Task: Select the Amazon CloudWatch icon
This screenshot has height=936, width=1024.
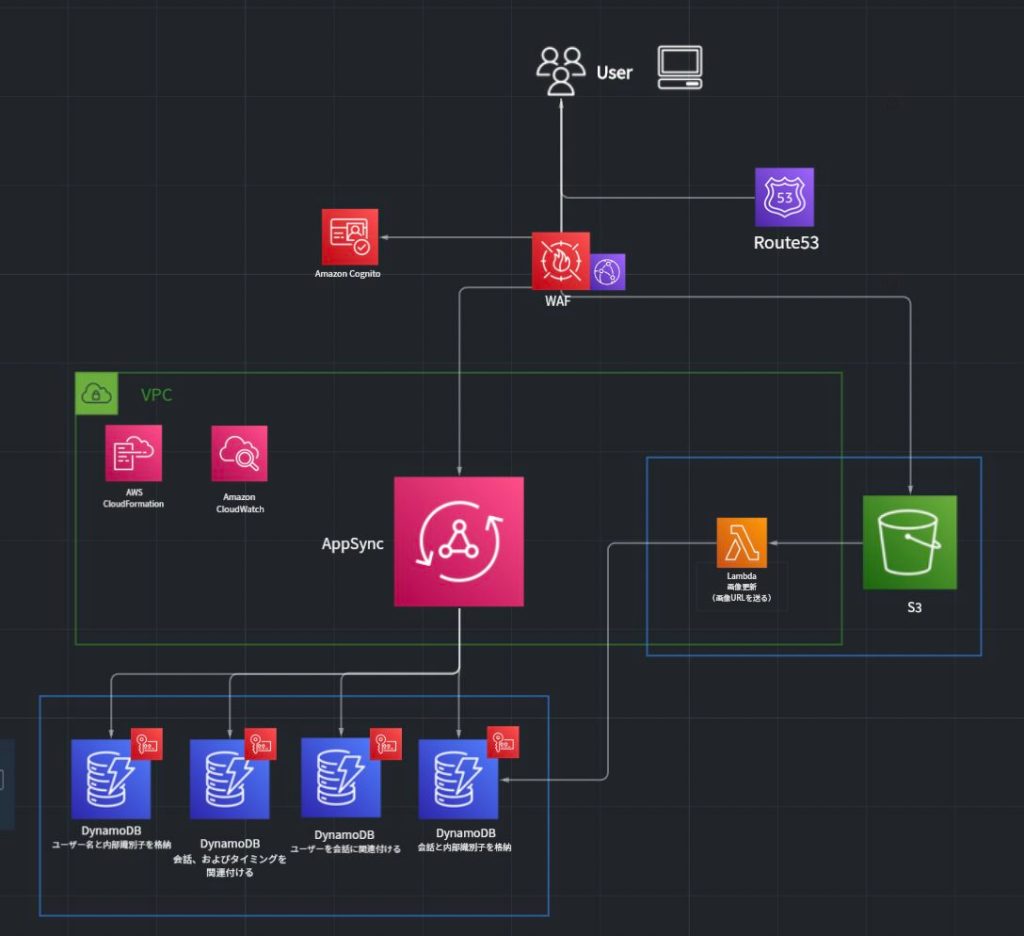Action: pos(240,454)
